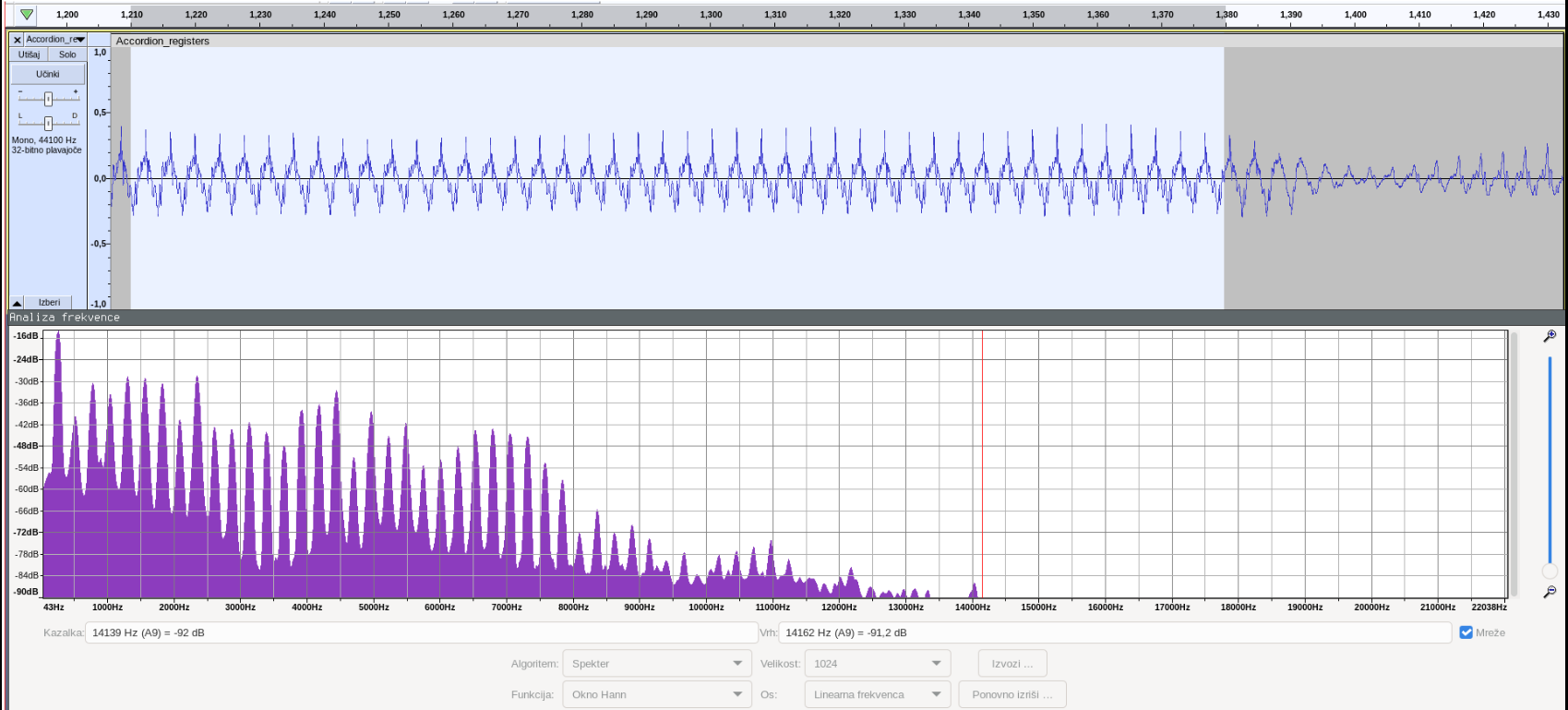
Task: Click the Izvozi export button
Action: (x=1011, y=664)
